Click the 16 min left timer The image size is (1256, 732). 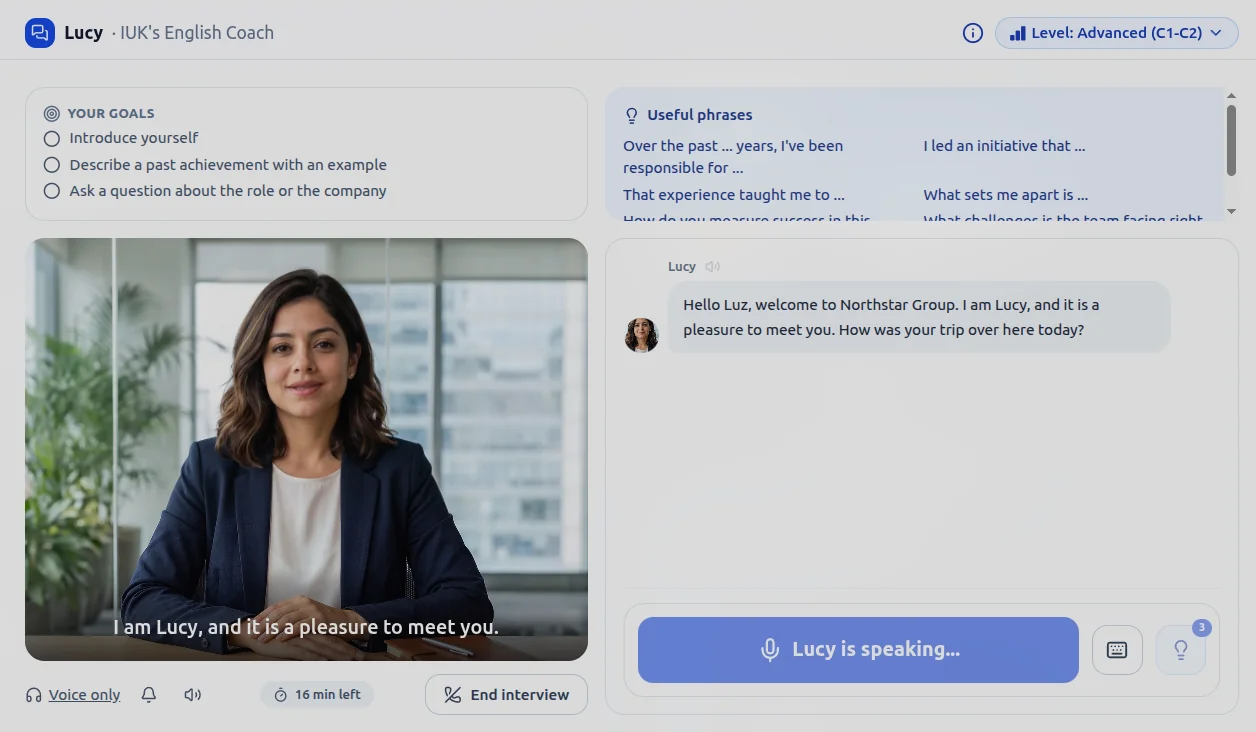point(317,695)
